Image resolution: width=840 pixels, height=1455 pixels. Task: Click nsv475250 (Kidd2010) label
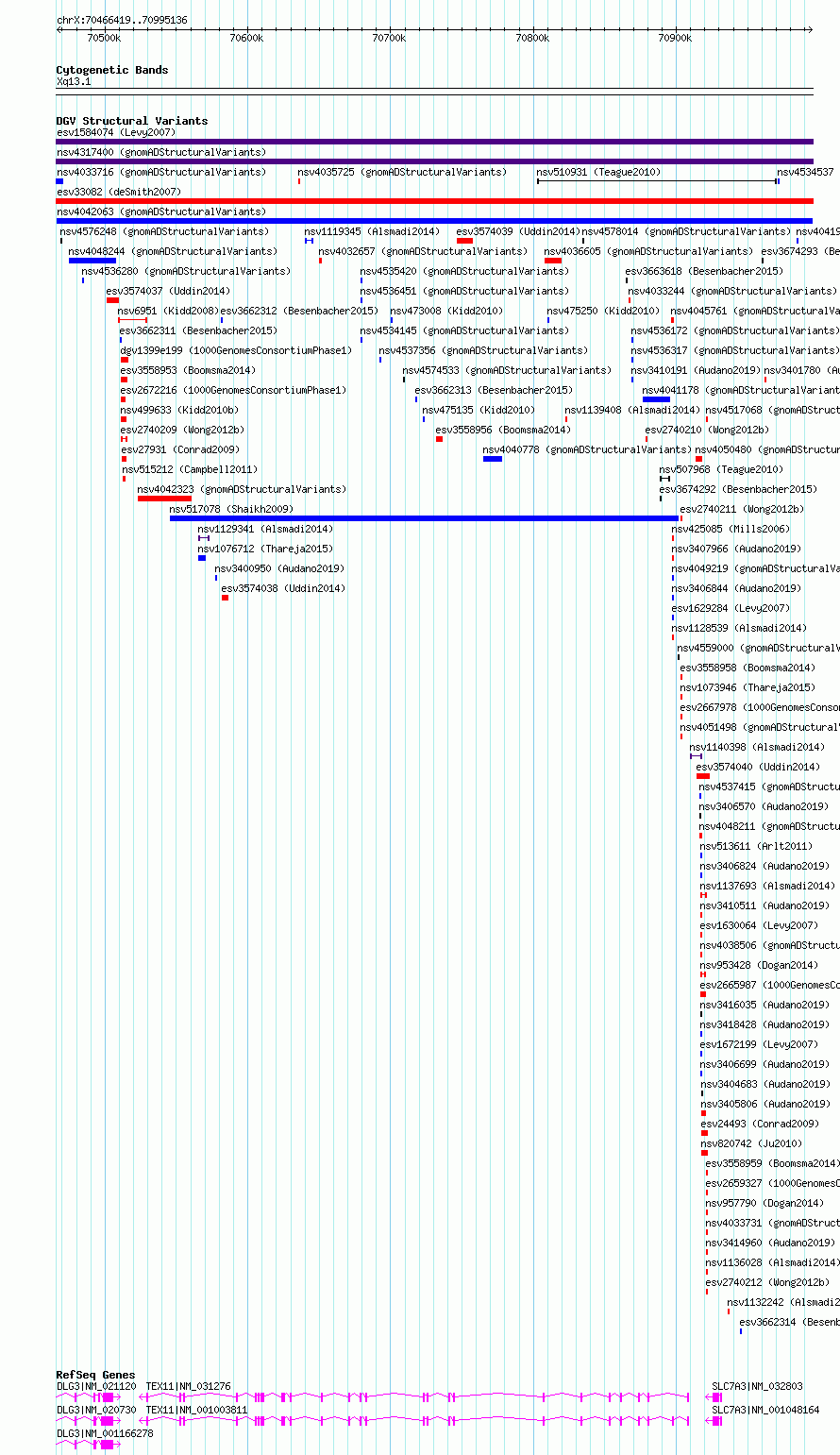[603, 311]
